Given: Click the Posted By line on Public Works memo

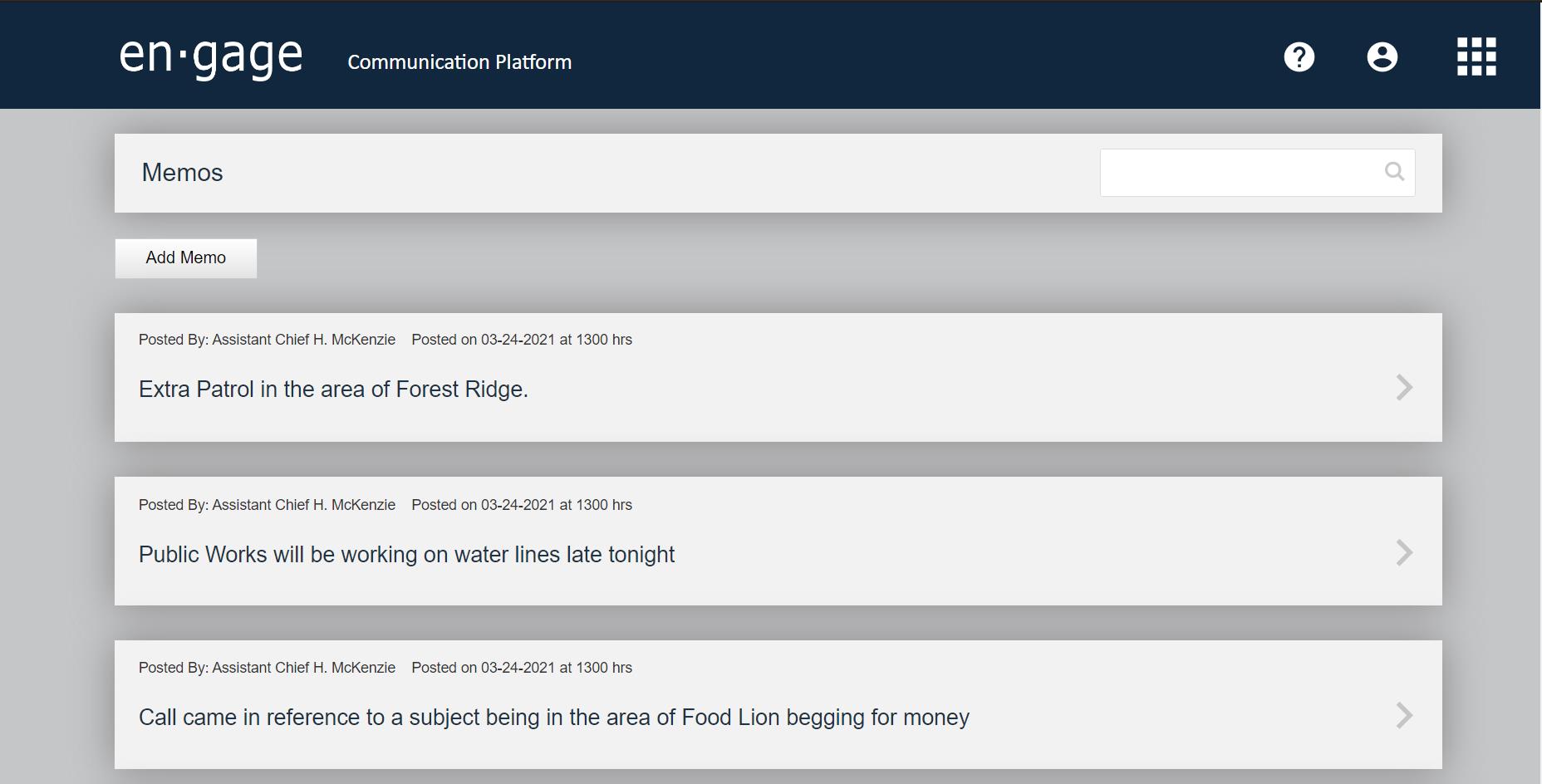Looking at the screenshot, I should [x=267, y=505].
